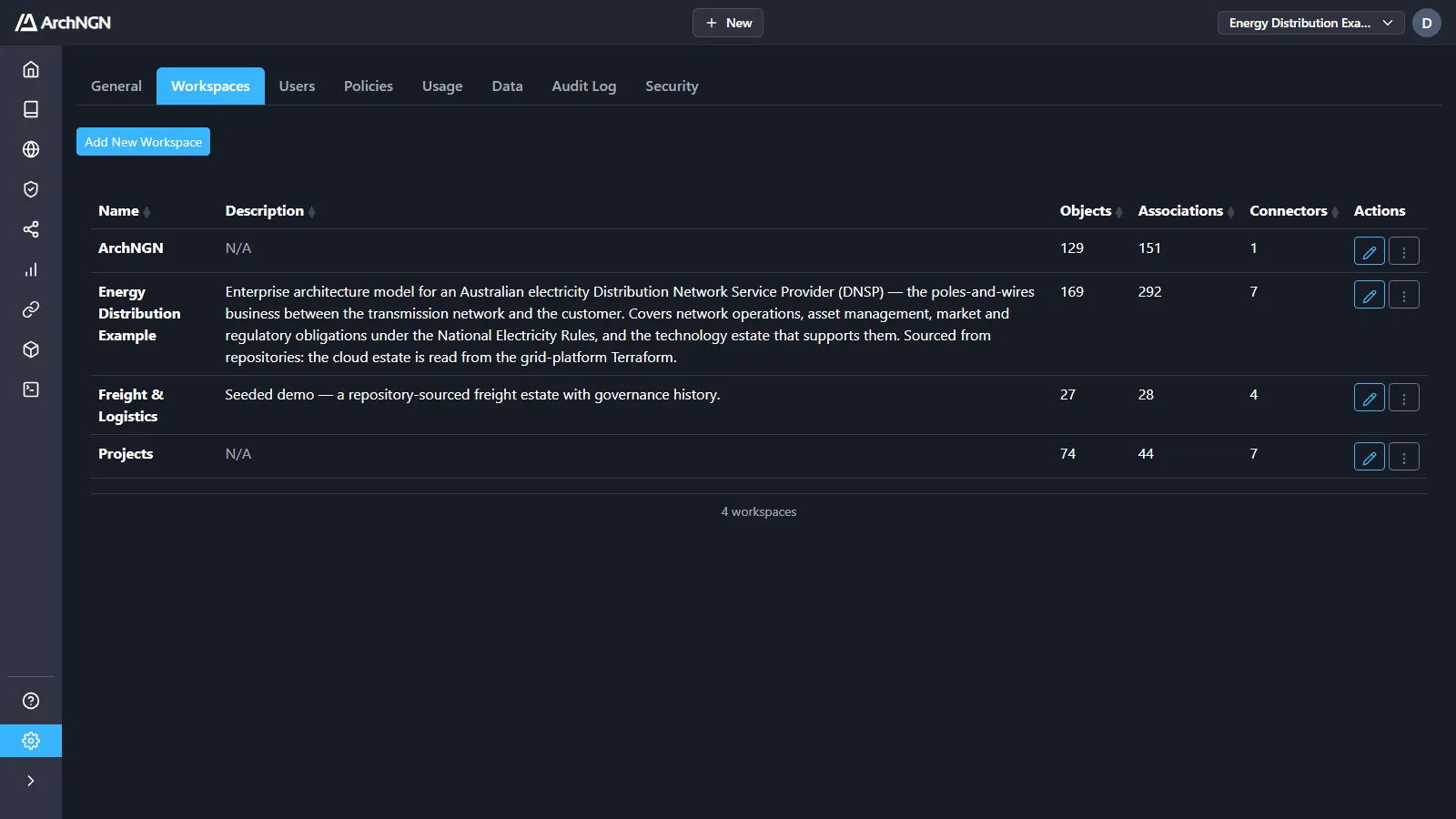This screenshot has height=819, width=1456.
Task: Switch to the Users tab
Action: [x=297, y=86]
